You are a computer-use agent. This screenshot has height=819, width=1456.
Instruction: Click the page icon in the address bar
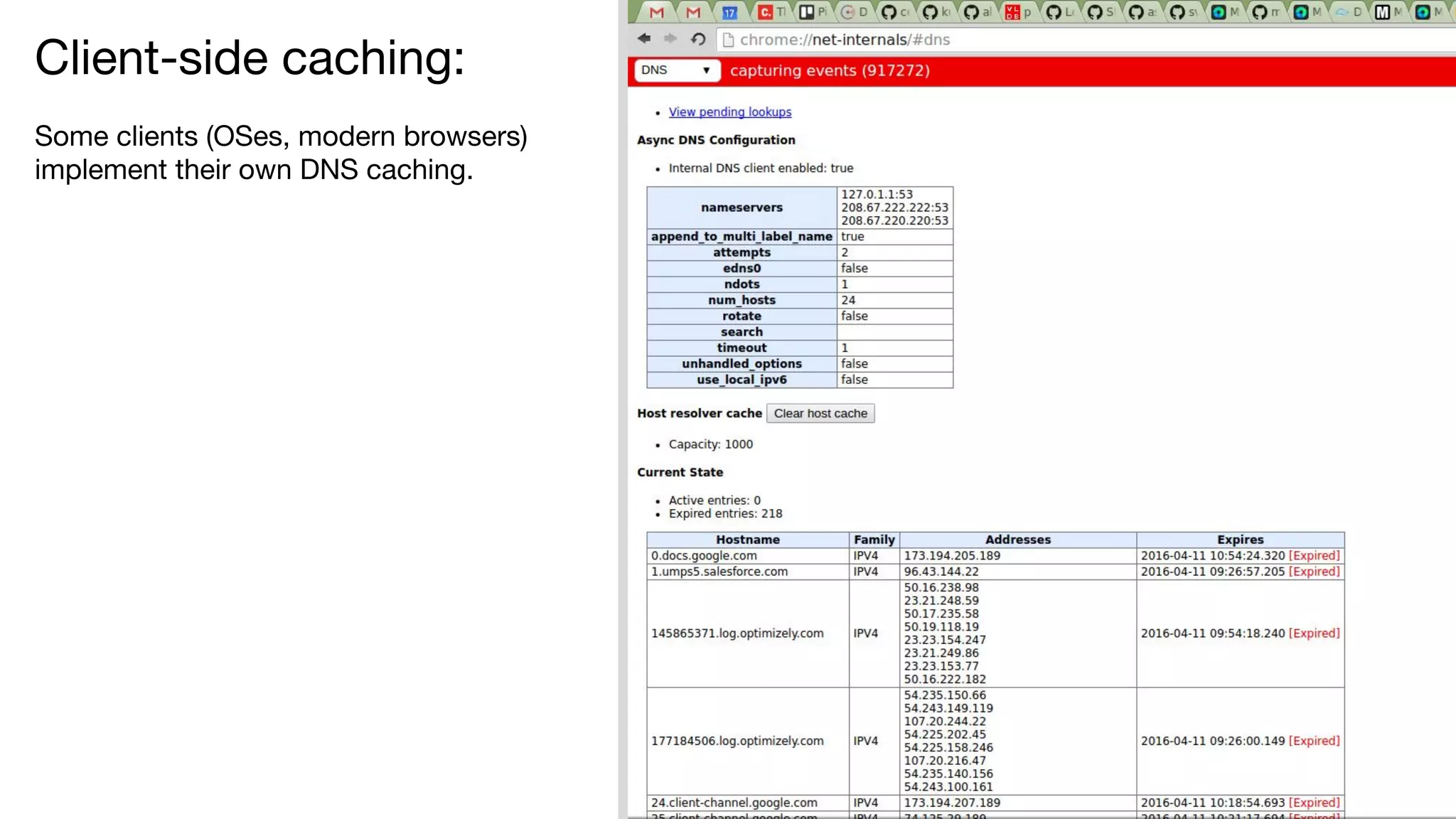click(x=727, y=40)
